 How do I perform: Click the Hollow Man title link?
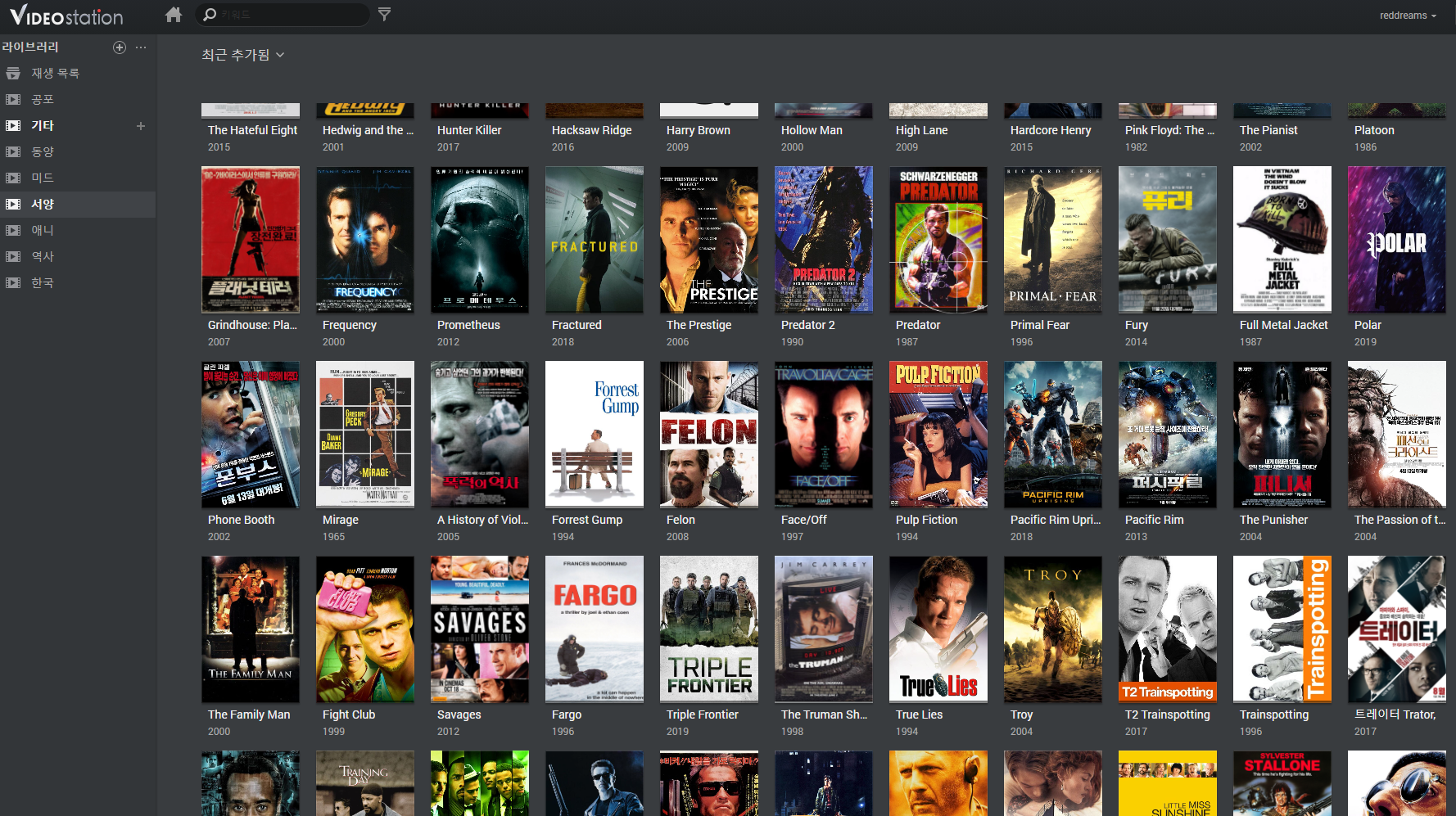(x=812, y=130)
